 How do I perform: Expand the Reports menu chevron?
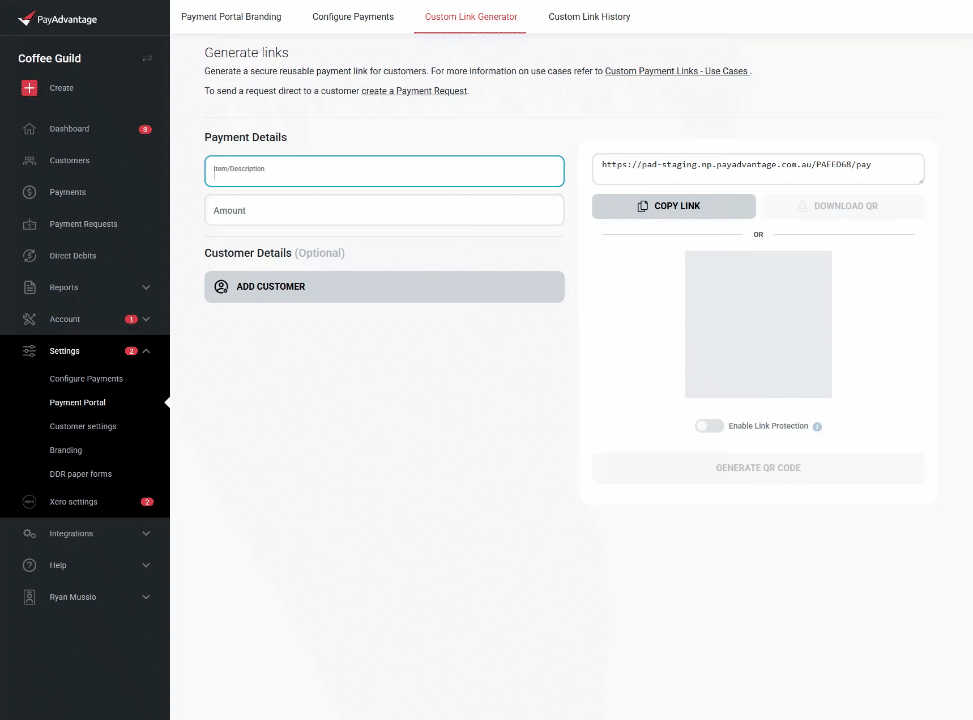[146, 288]
